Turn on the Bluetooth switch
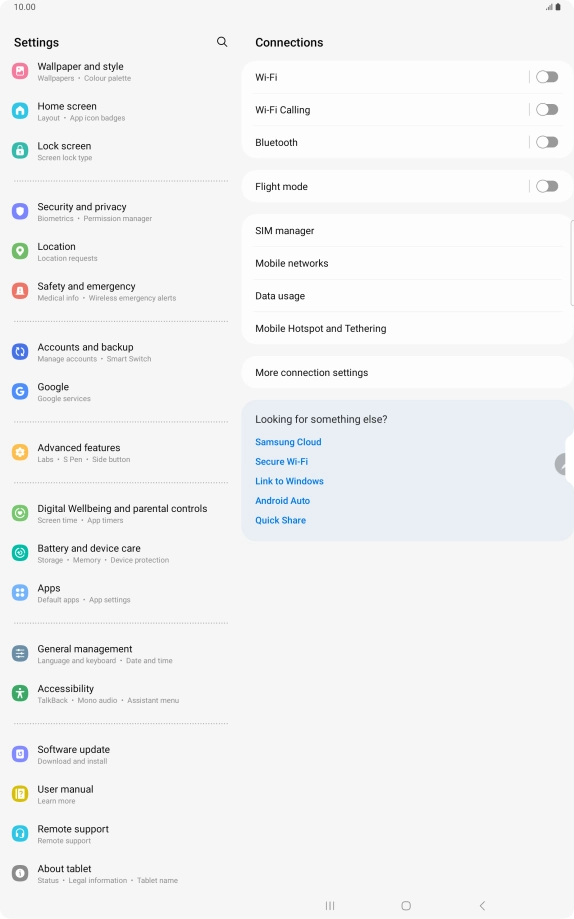 point(547,142)
